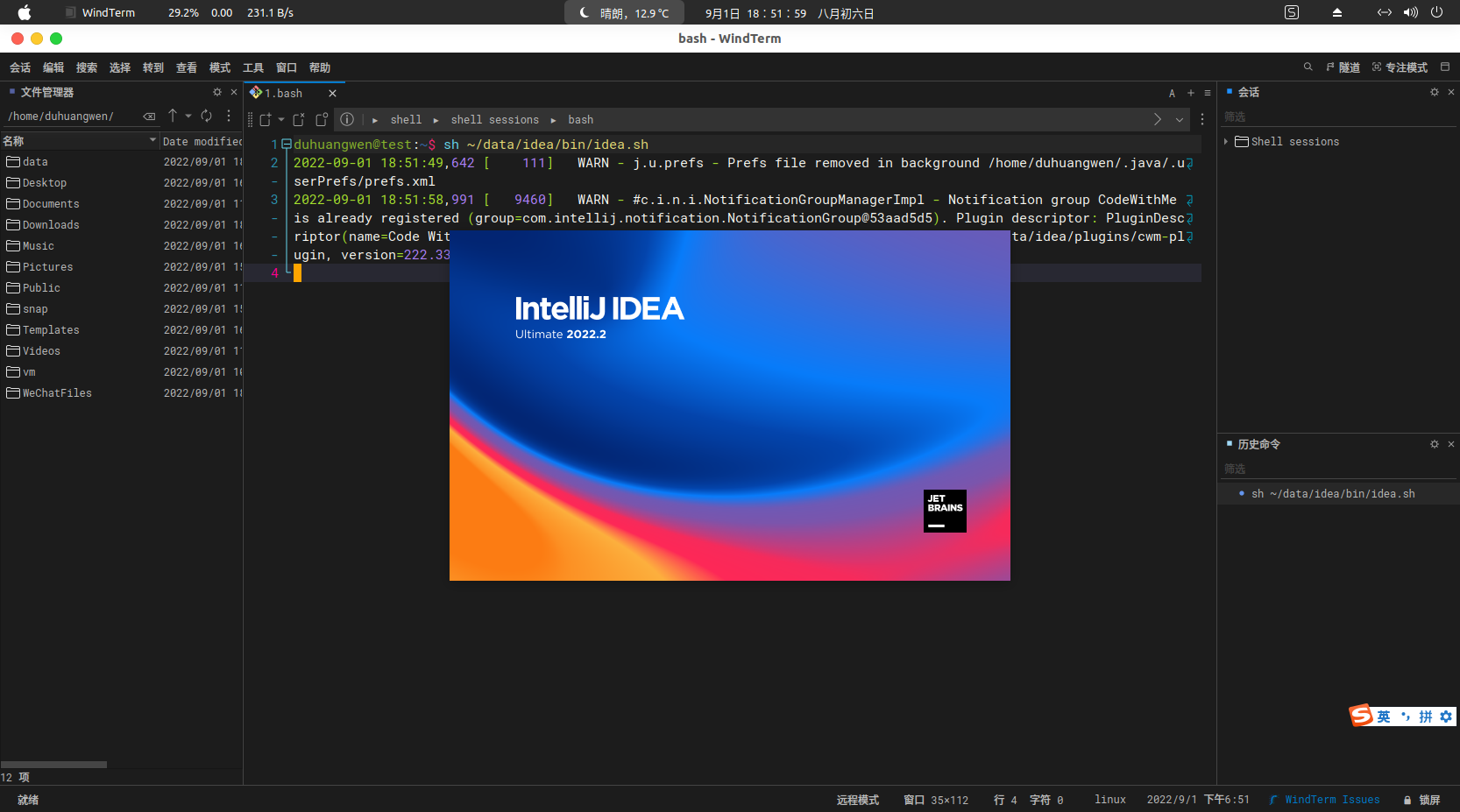Click the shell breadcrumb segment
1460x812 pixels.
click(406, 120)
